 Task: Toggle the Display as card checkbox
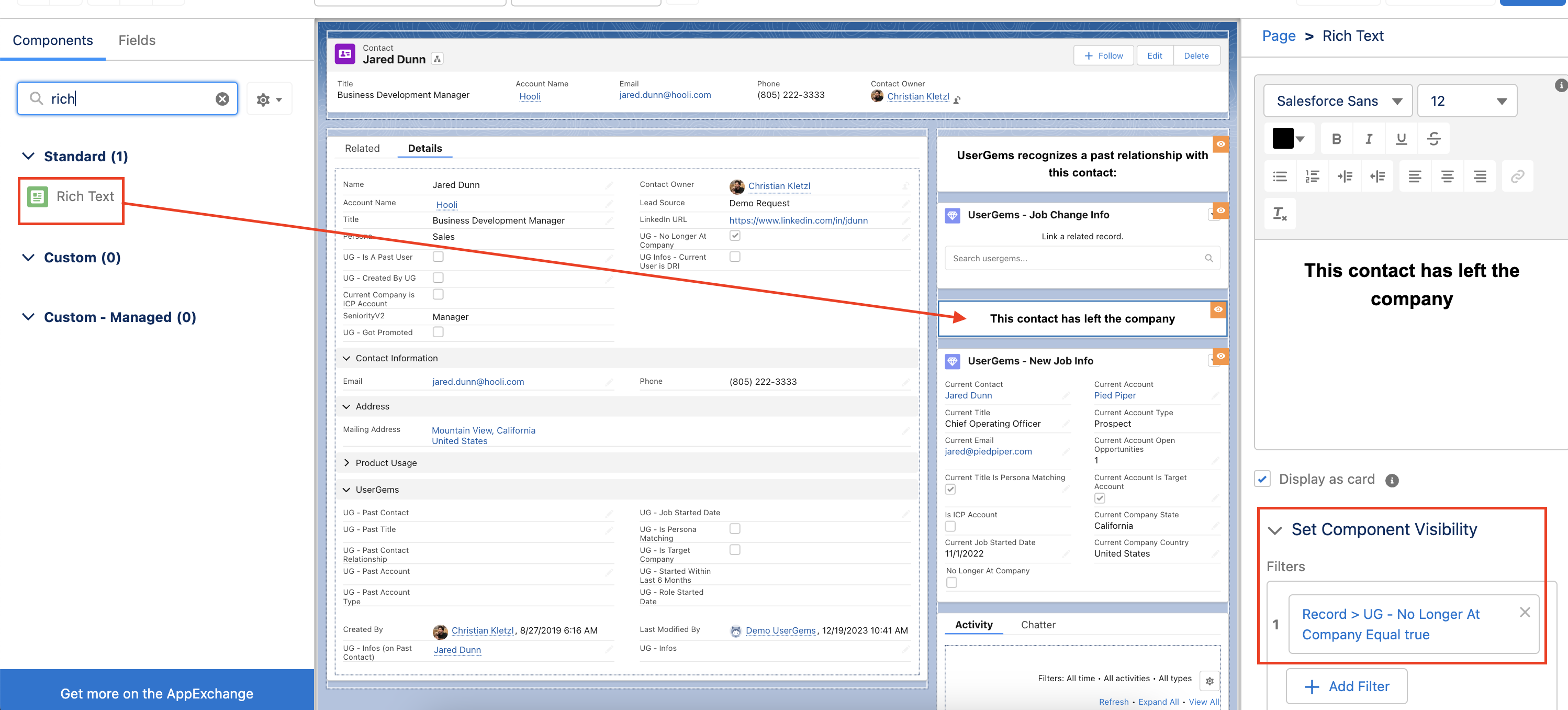[1262, 479]
